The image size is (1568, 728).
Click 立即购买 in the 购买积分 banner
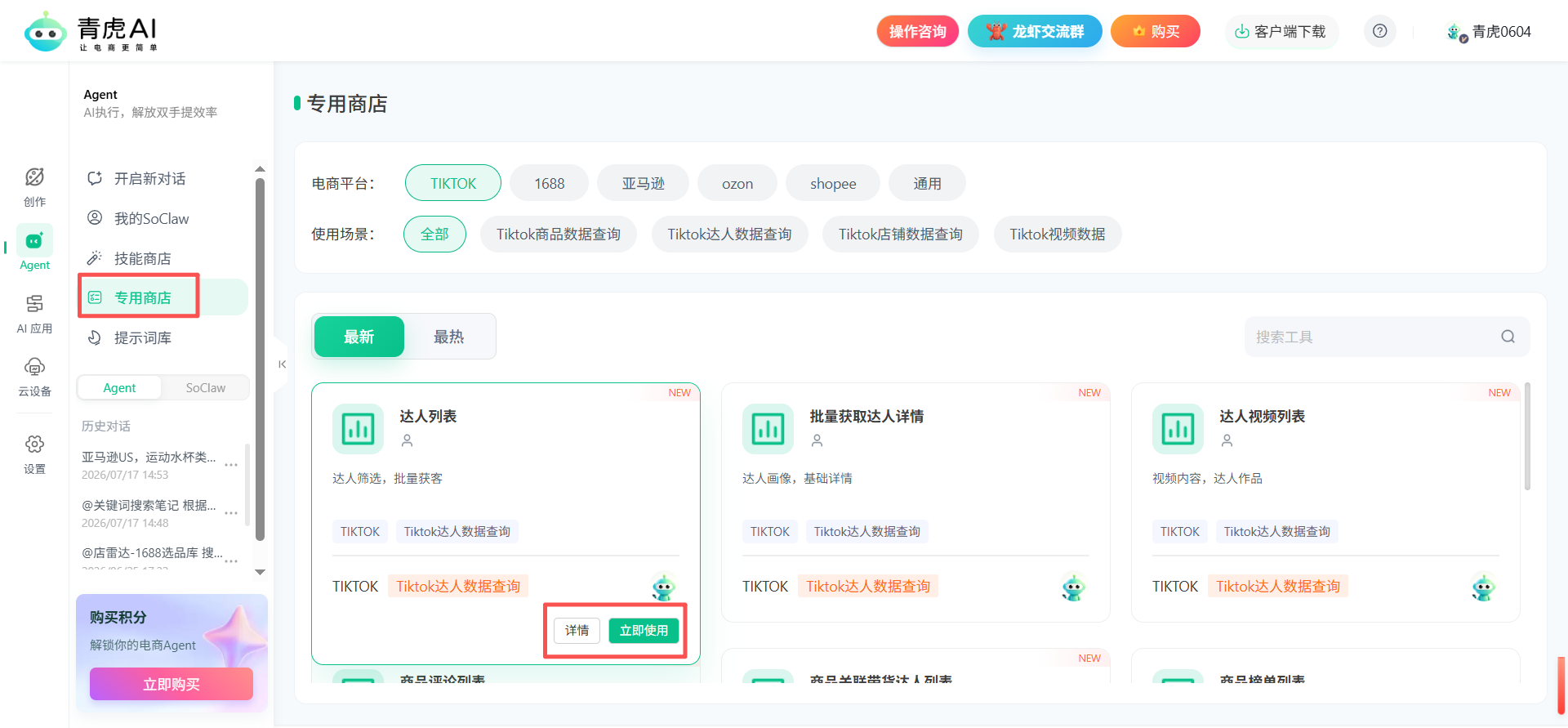coord(171,684)
